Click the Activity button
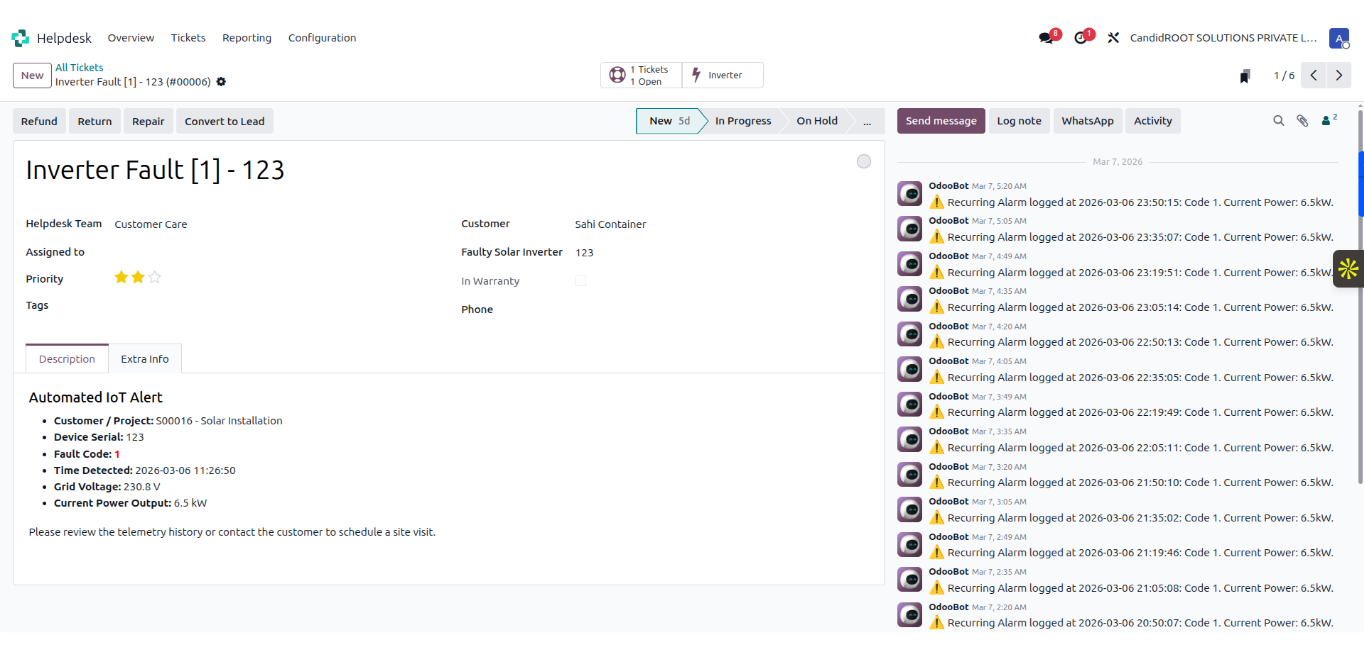This screenshot has height=653, width=1364. point(1153,121)
